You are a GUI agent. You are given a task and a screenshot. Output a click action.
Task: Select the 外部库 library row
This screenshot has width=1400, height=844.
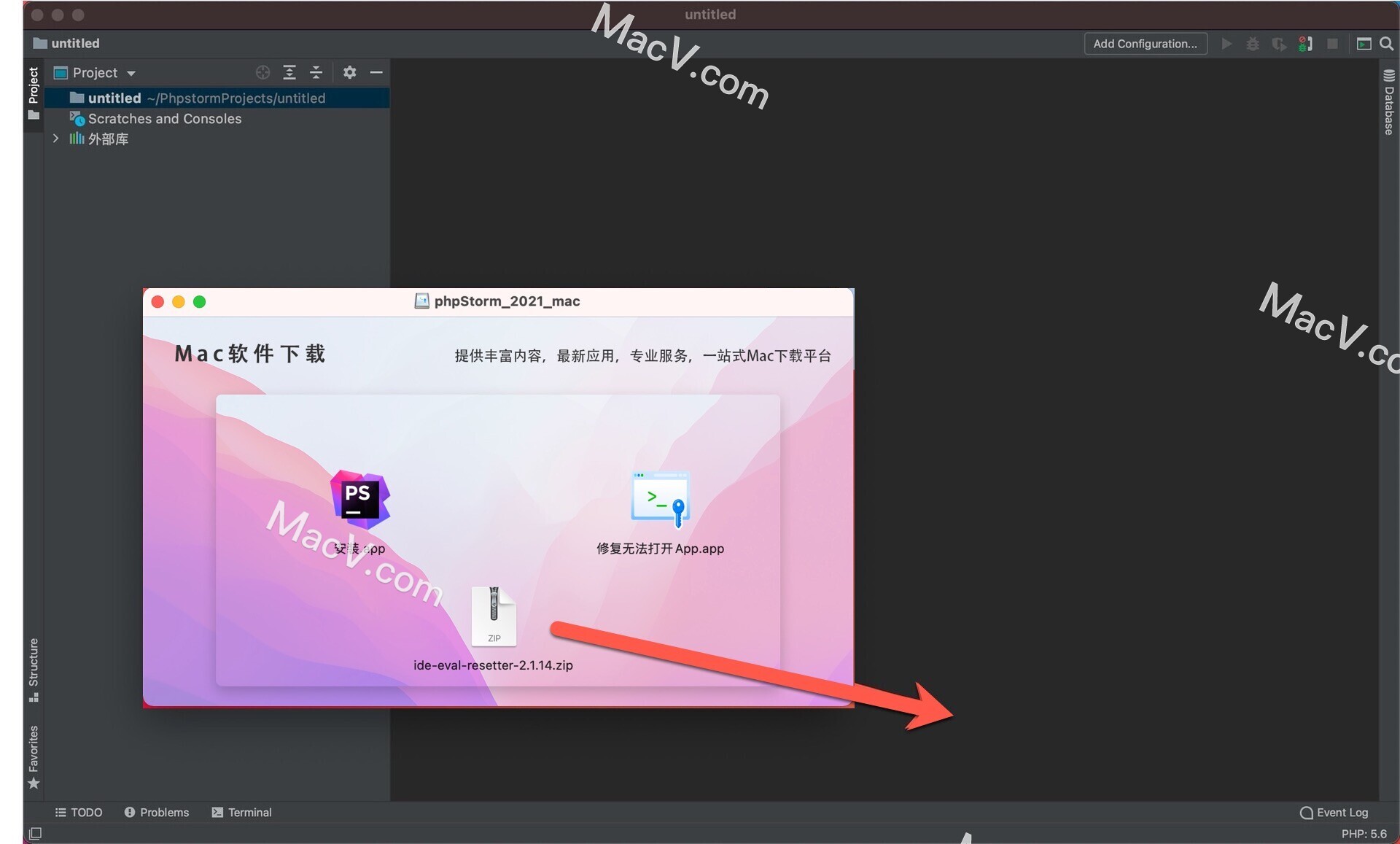click(x=217, y=139)
